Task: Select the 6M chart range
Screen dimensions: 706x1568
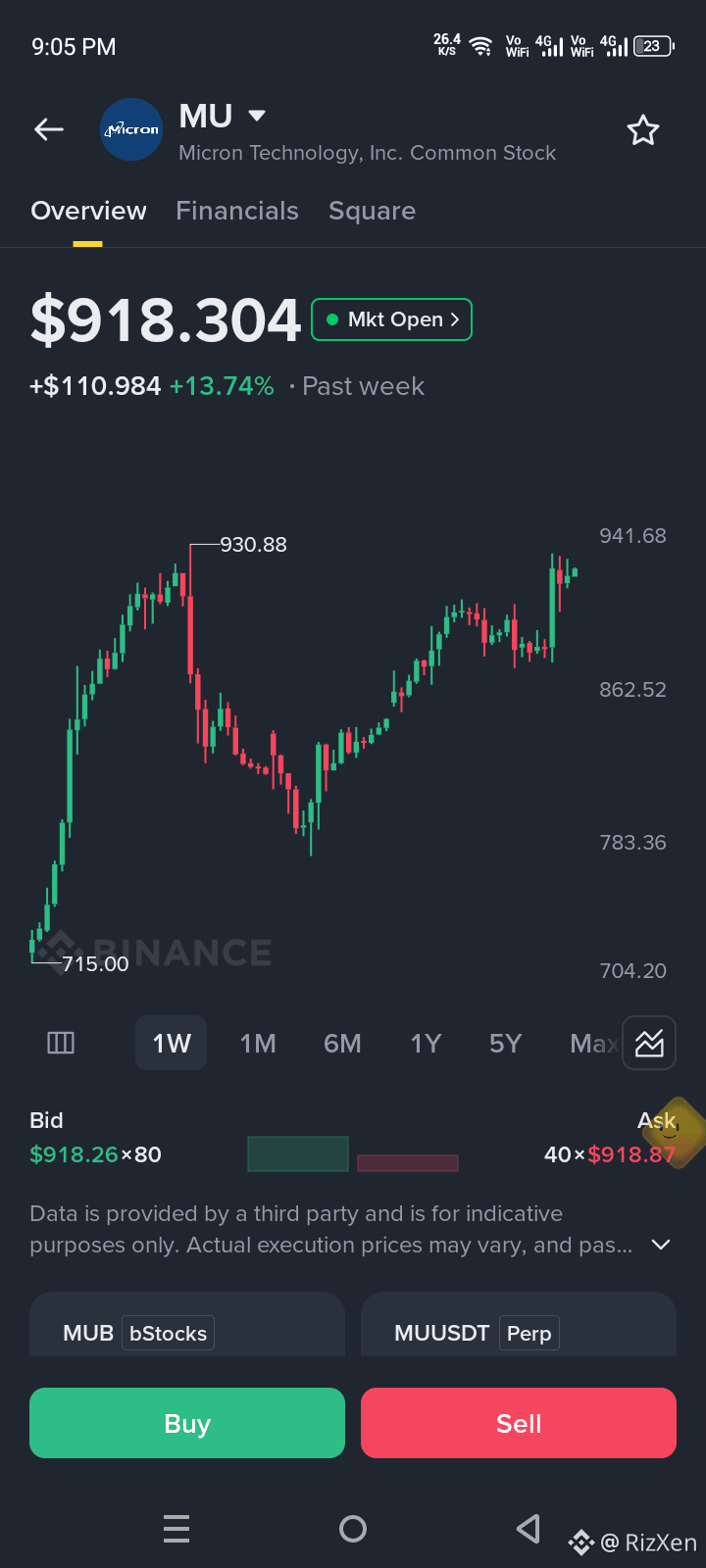Action: coord(342,1043)
